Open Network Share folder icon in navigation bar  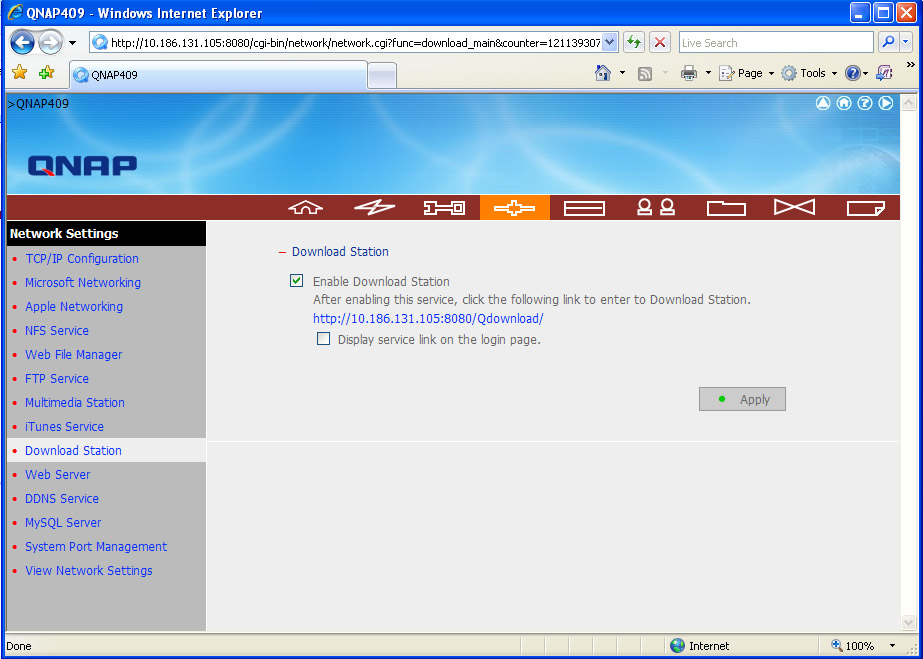click(x=726, y=208)
